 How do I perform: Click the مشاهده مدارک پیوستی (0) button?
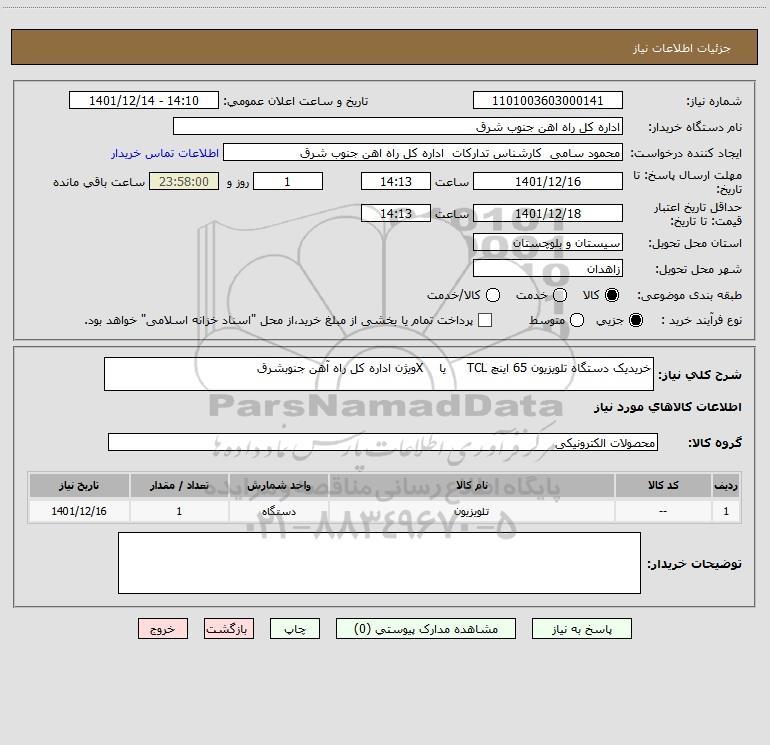(426, 629)
